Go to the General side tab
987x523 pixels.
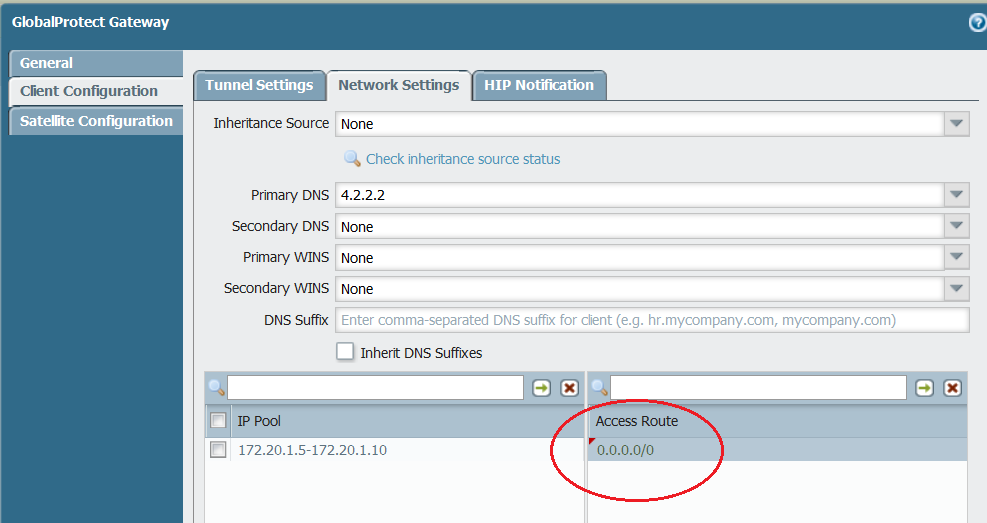pos(96,63)
